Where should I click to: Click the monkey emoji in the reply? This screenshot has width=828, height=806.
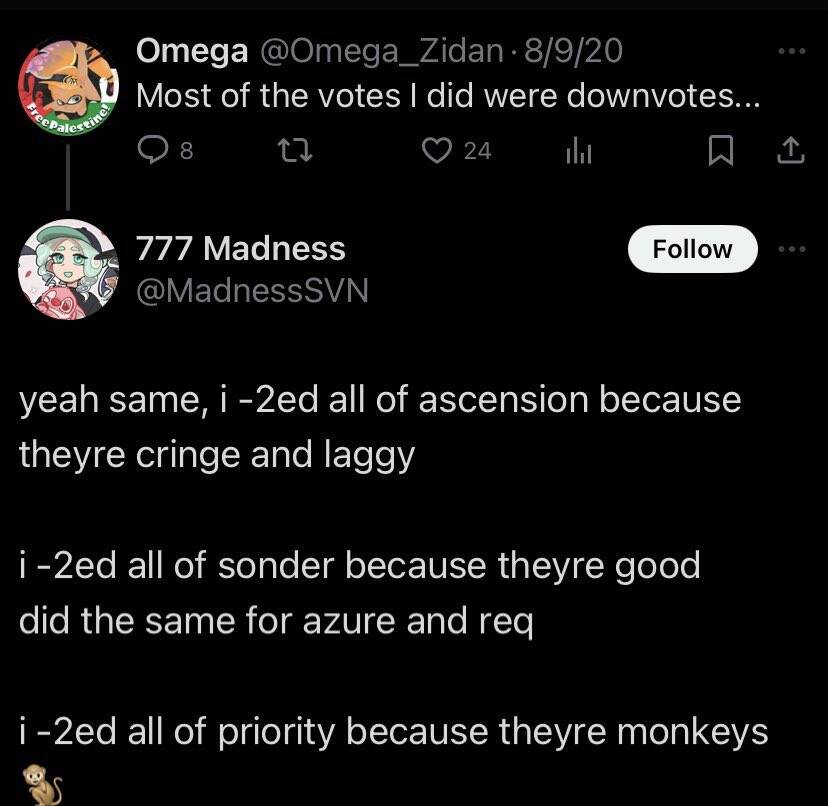pos(36,784)
